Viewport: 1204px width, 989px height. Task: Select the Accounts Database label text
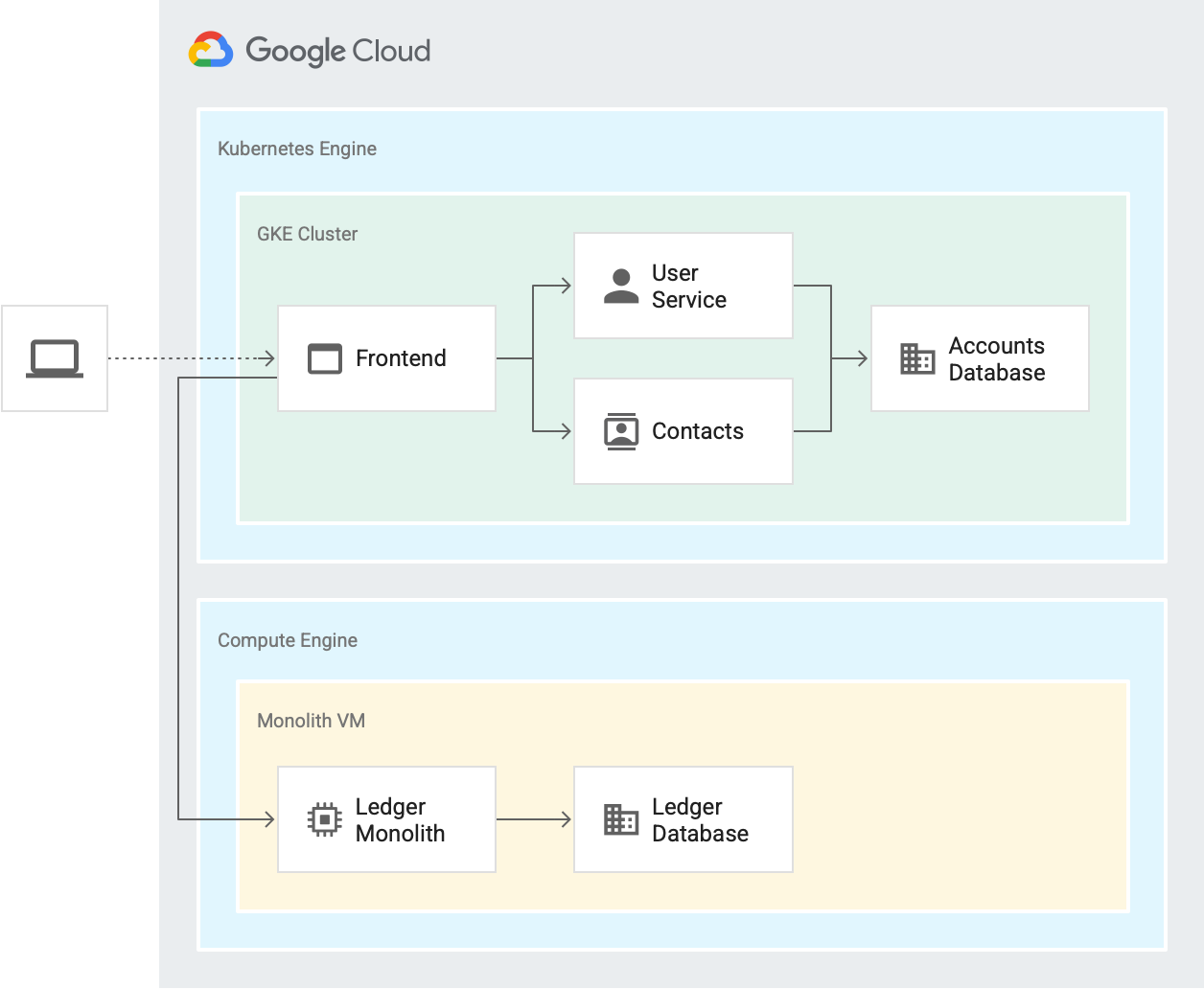(997, 358)
